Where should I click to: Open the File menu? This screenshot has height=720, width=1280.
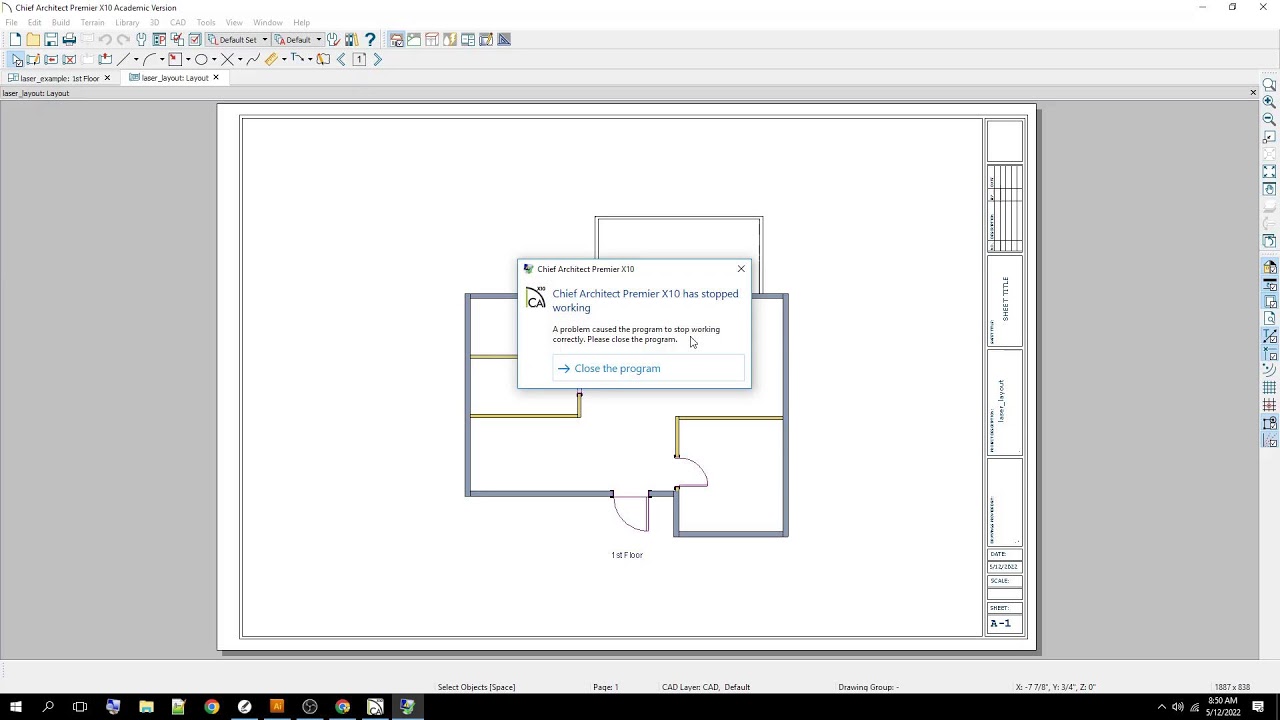(11, 22)
